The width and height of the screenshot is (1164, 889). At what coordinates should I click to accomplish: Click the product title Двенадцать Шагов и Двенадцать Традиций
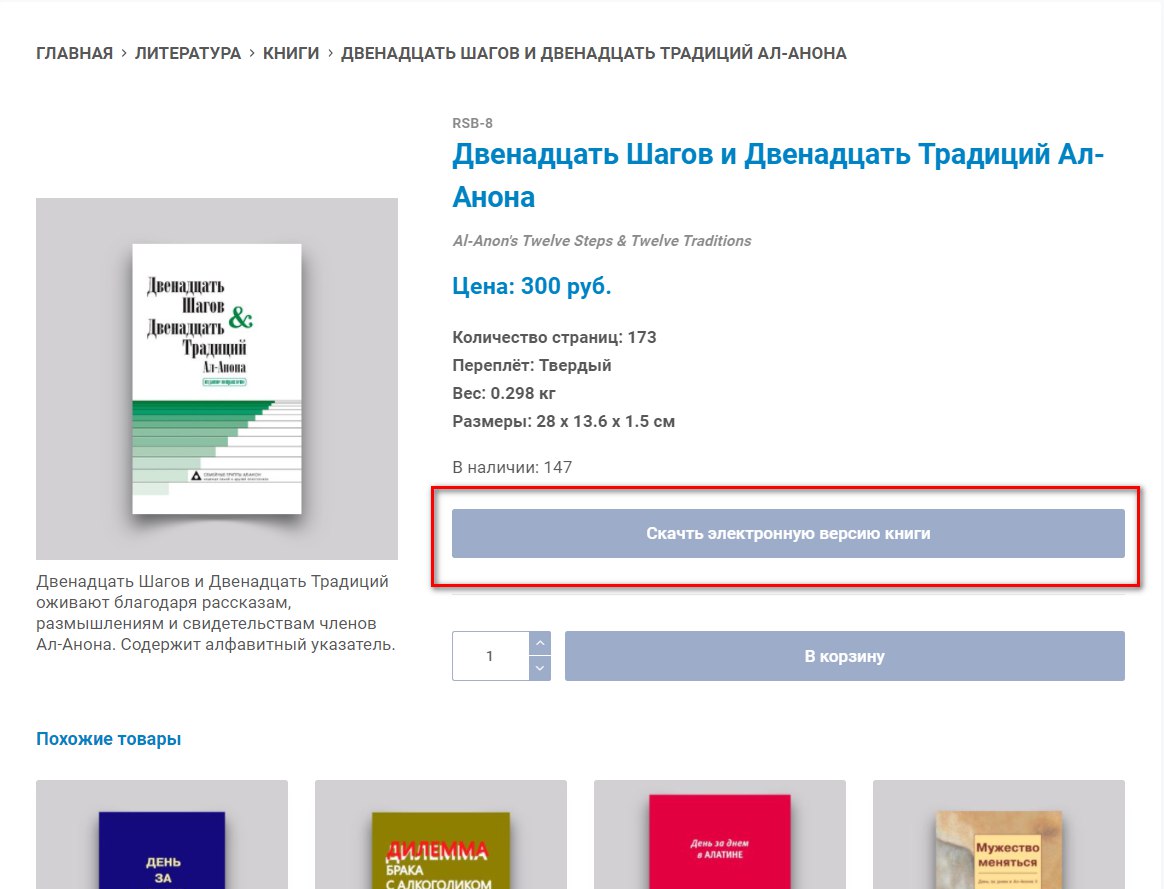pos(778,176)
